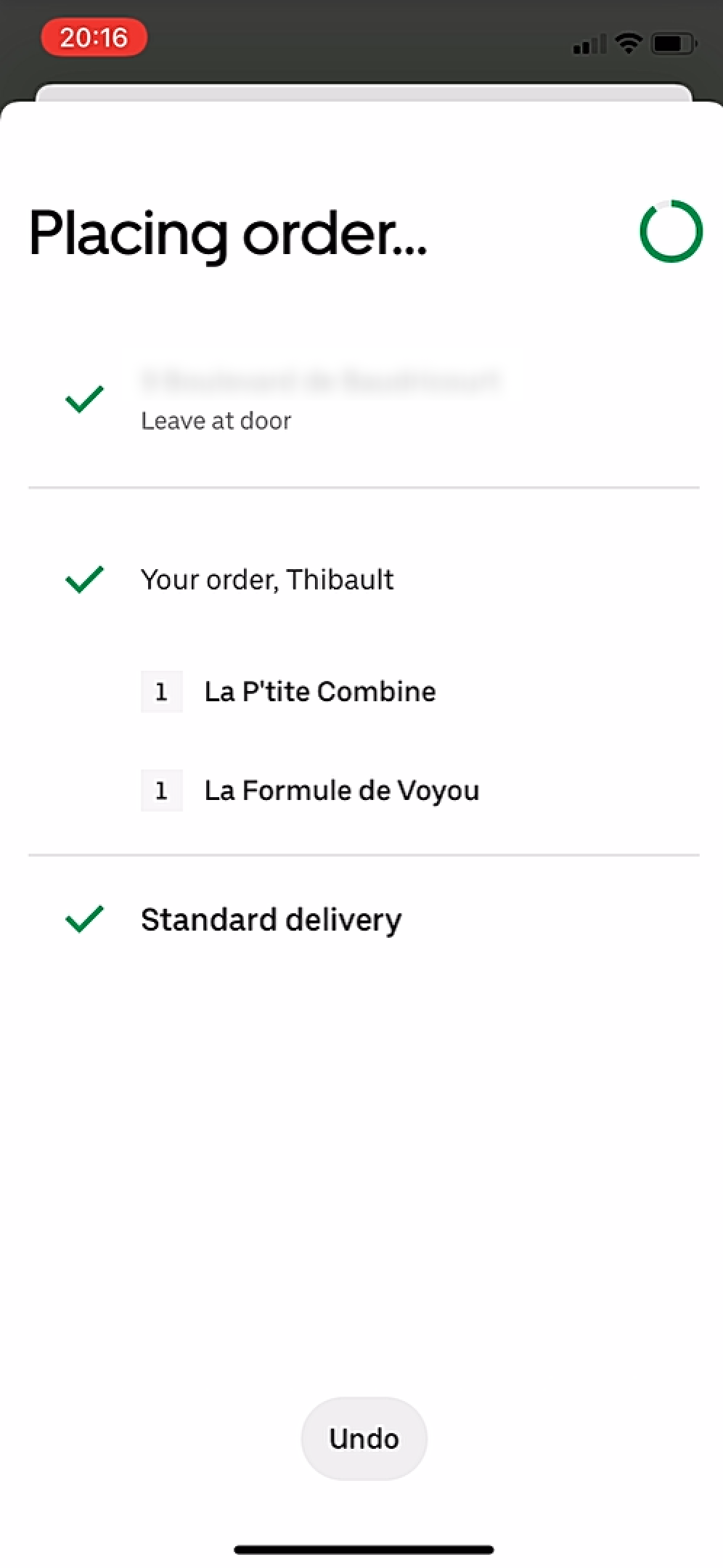
Task: Collapse the Standard delivery section
Action: click(x=271, y=918)
